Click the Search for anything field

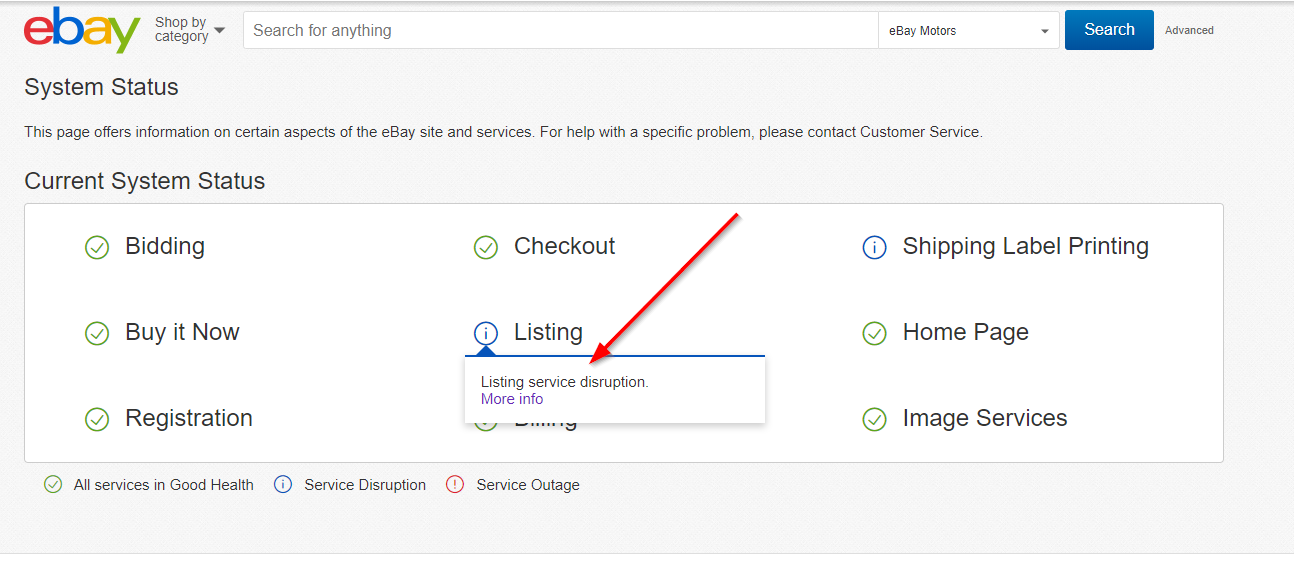coord(561,31)
